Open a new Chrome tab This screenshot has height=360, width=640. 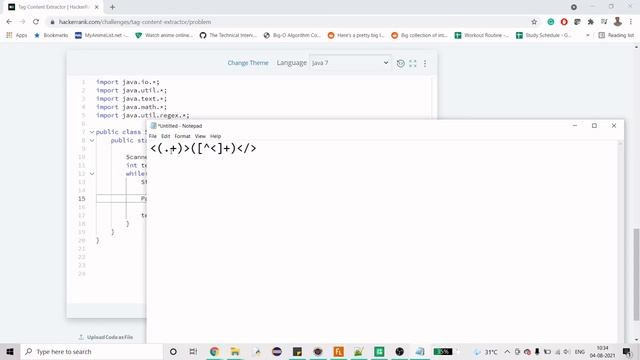tap(112, 7)
